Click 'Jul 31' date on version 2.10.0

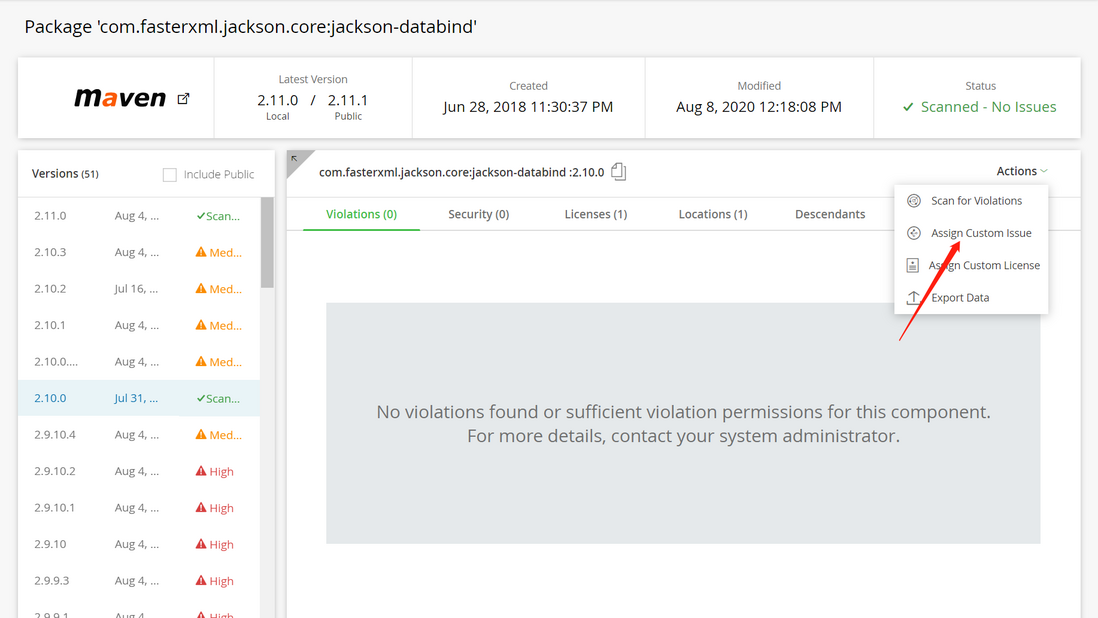[x=136, y=398]
